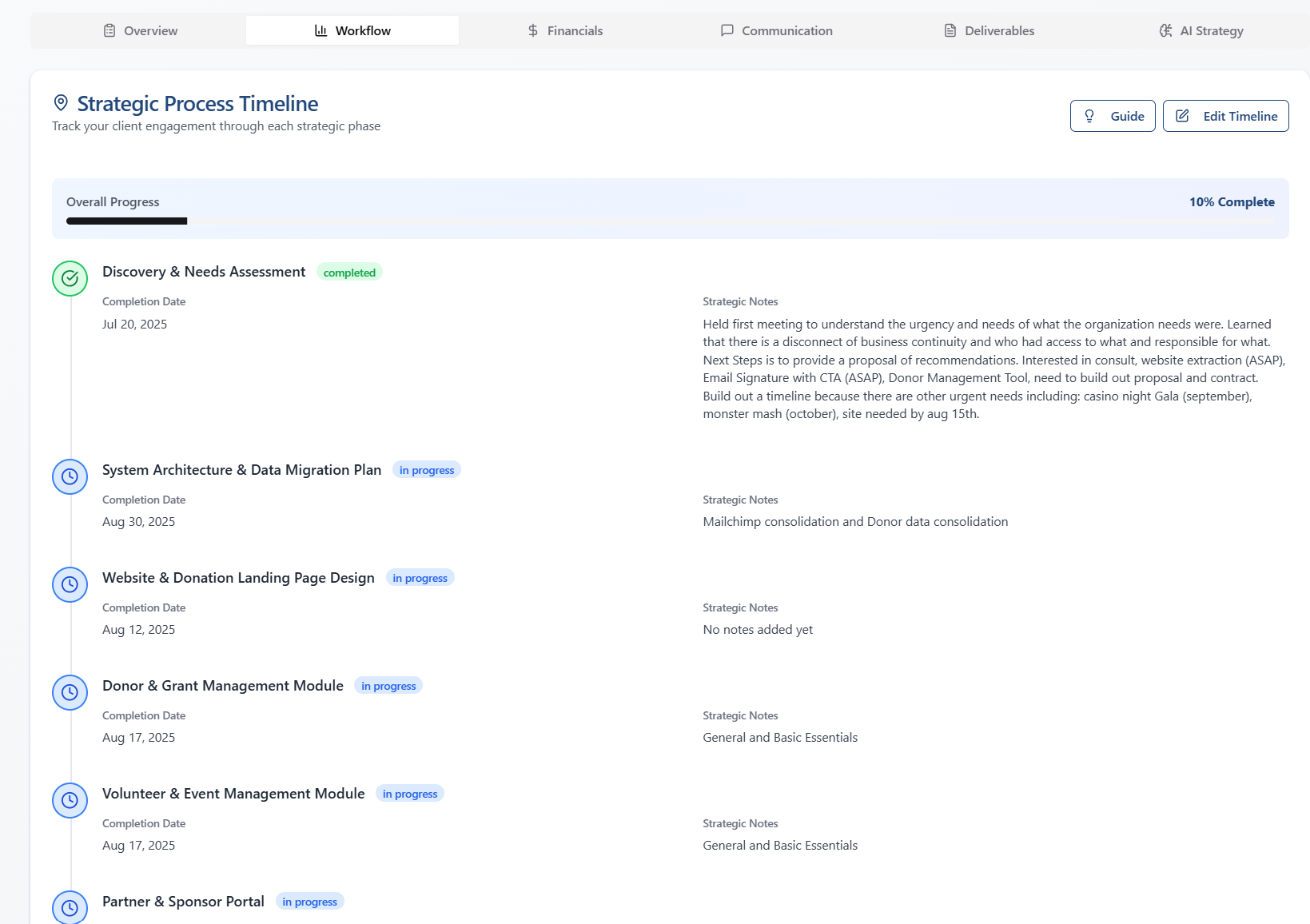Click the 'completed' status badge

[x=349, y=273]
